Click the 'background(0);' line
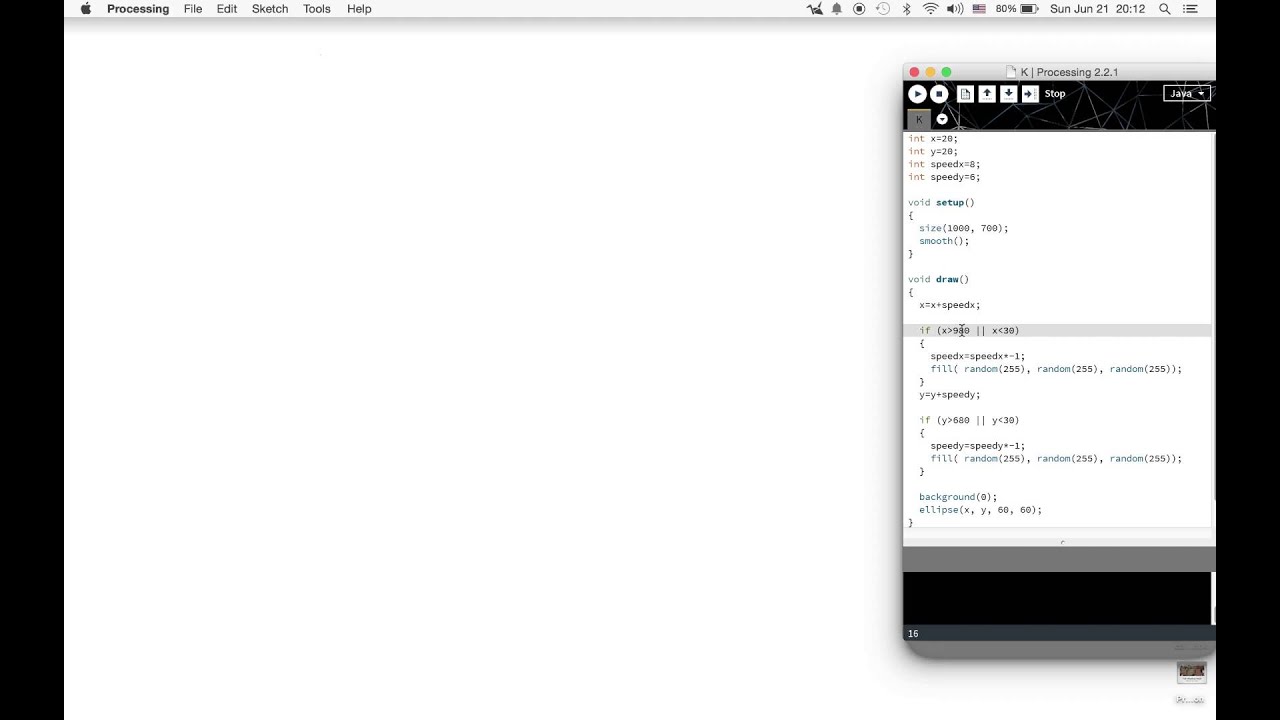1280x720 pixels. (958, 497)
